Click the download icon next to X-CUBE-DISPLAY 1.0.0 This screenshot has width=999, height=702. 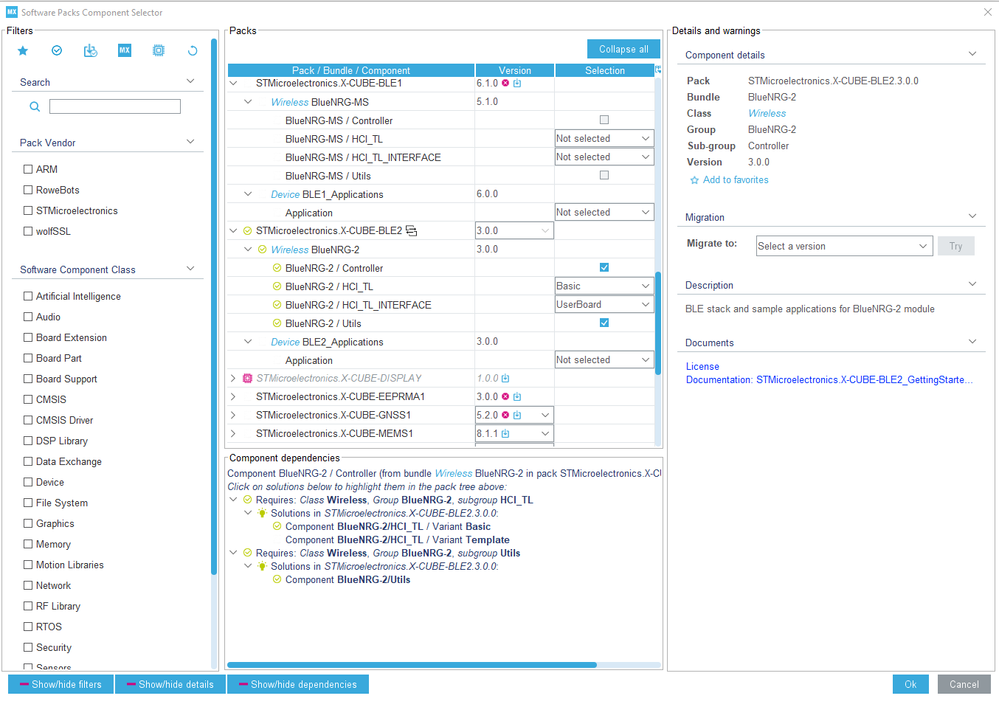point(505,378)
